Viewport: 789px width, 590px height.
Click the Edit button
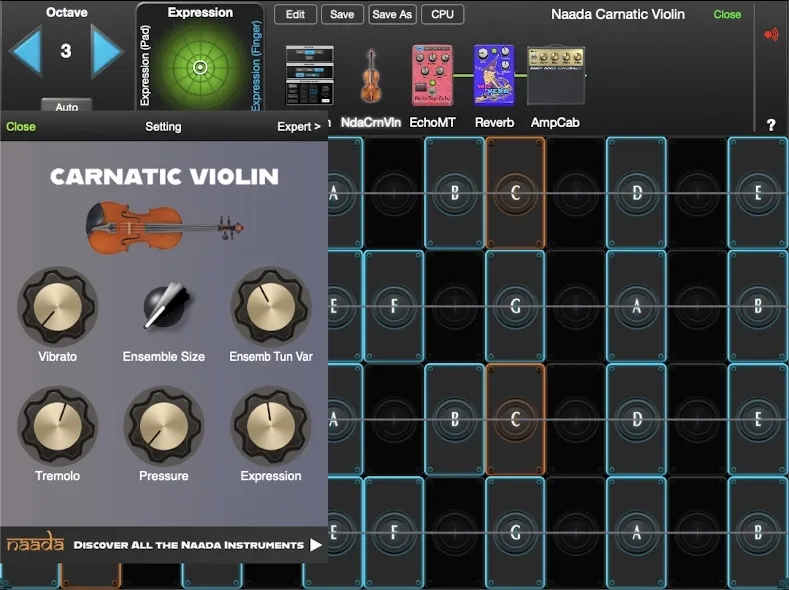295,14
